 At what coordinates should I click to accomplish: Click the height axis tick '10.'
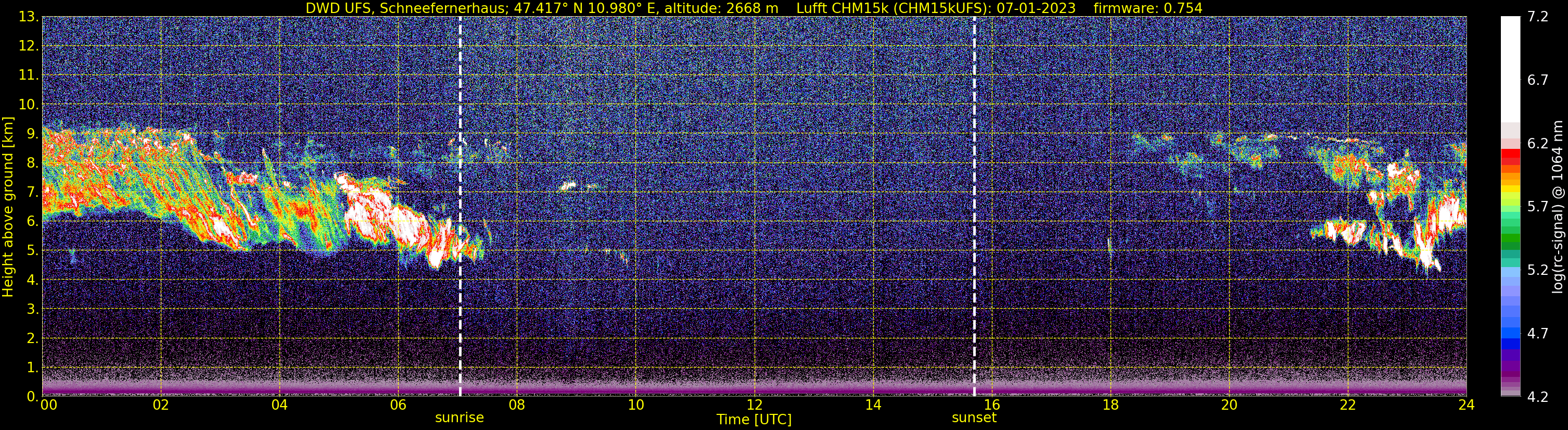(x=28, y=105)
